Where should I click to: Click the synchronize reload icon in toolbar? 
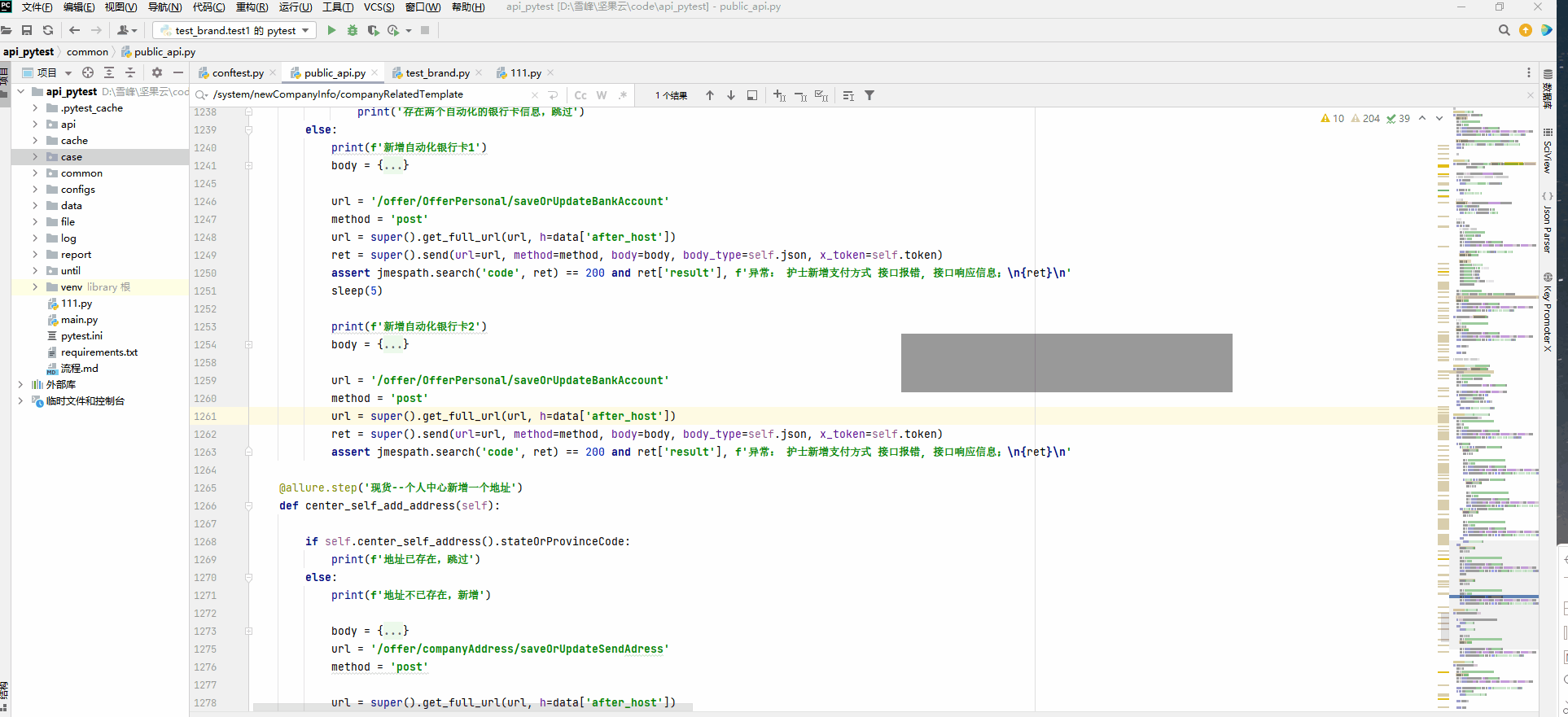pos(48,30)
